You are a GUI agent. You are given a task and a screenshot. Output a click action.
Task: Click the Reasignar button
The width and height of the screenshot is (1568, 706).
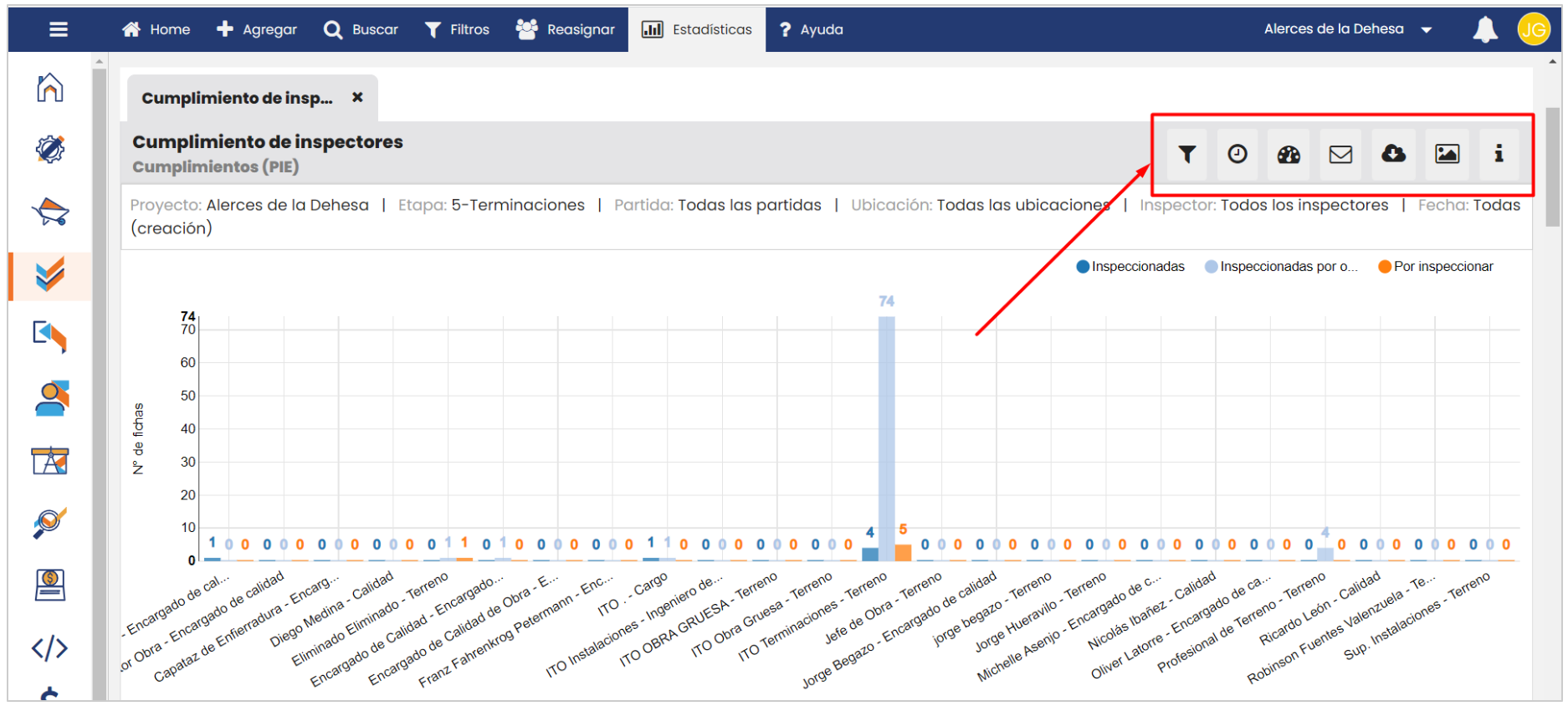click(x=566, y=30)
